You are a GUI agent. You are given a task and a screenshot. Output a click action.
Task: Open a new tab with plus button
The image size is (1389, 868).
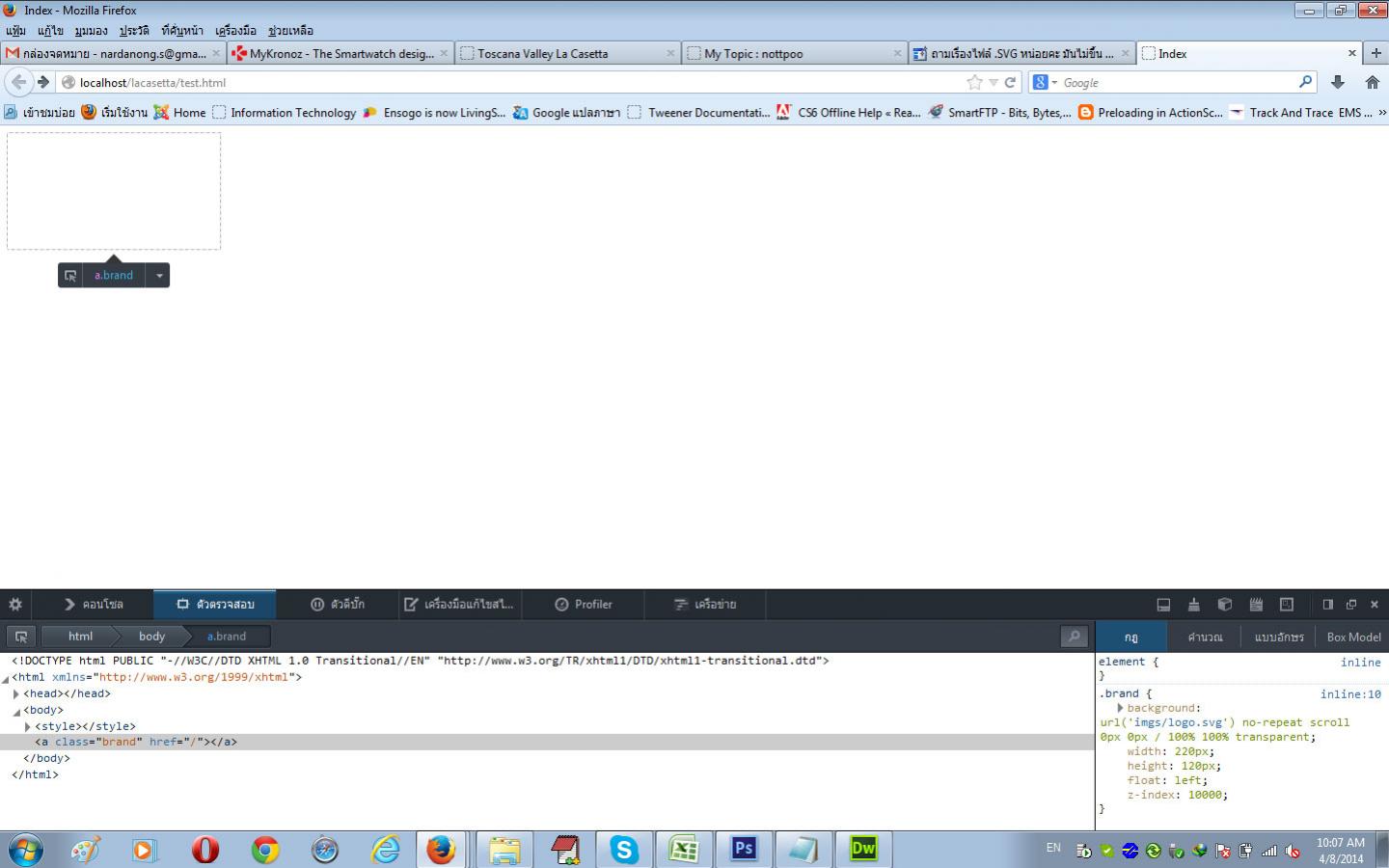pyautogui.click(x=1376, y=53)
